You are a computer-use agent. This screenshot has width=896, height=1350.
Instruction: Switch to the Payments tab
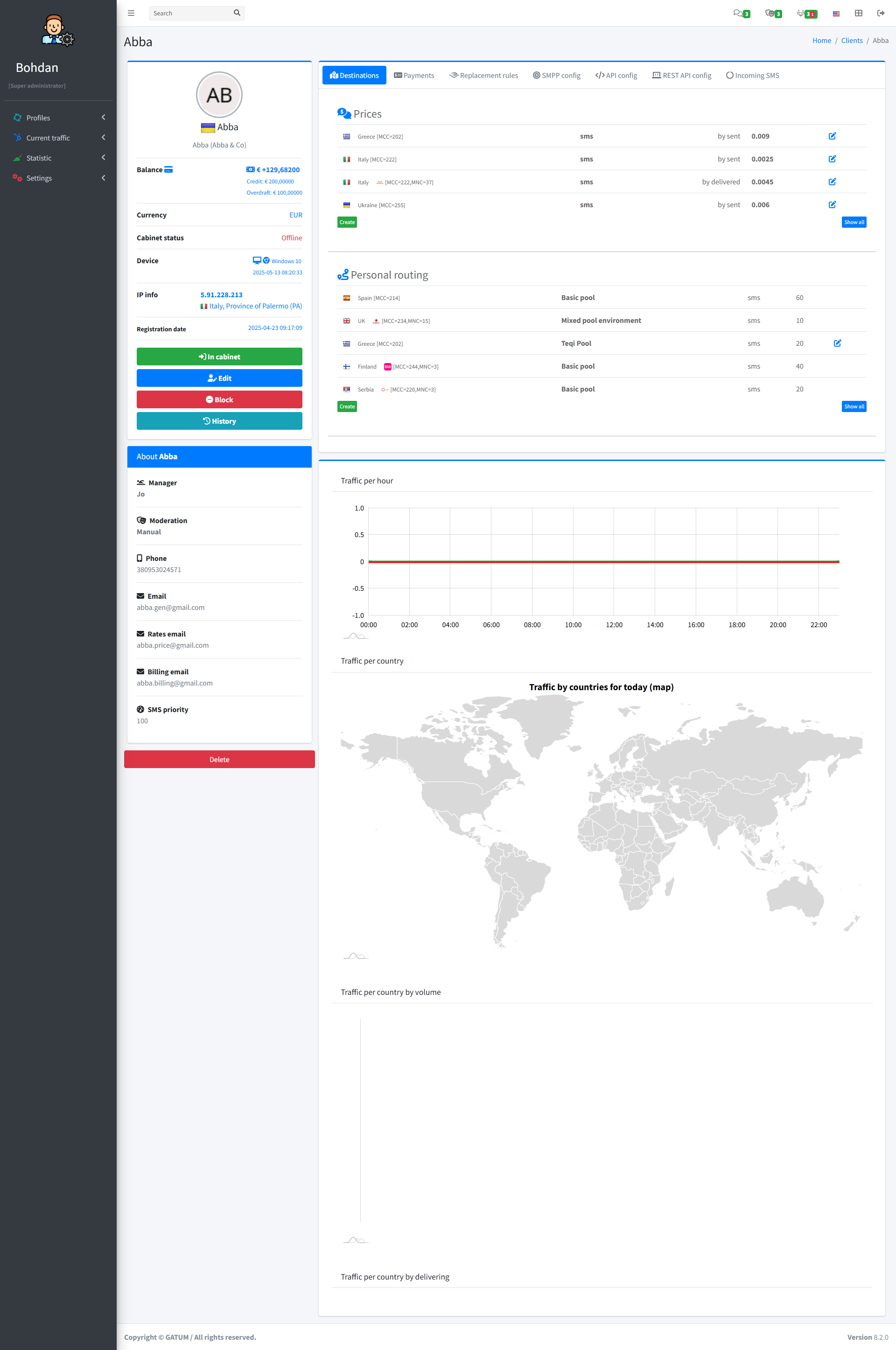point(414,76)
